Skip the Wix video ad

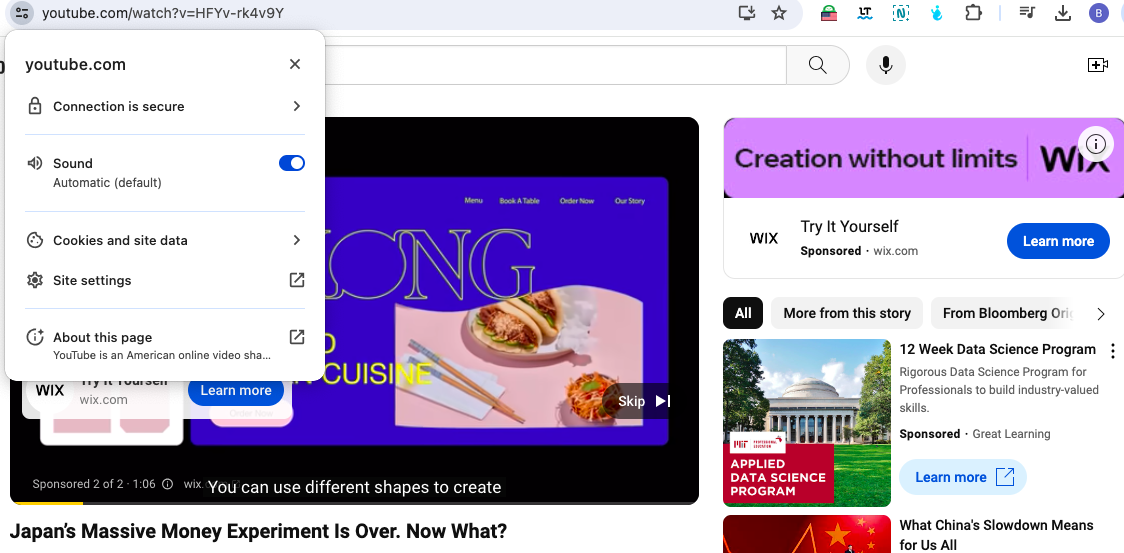(643, 401)
